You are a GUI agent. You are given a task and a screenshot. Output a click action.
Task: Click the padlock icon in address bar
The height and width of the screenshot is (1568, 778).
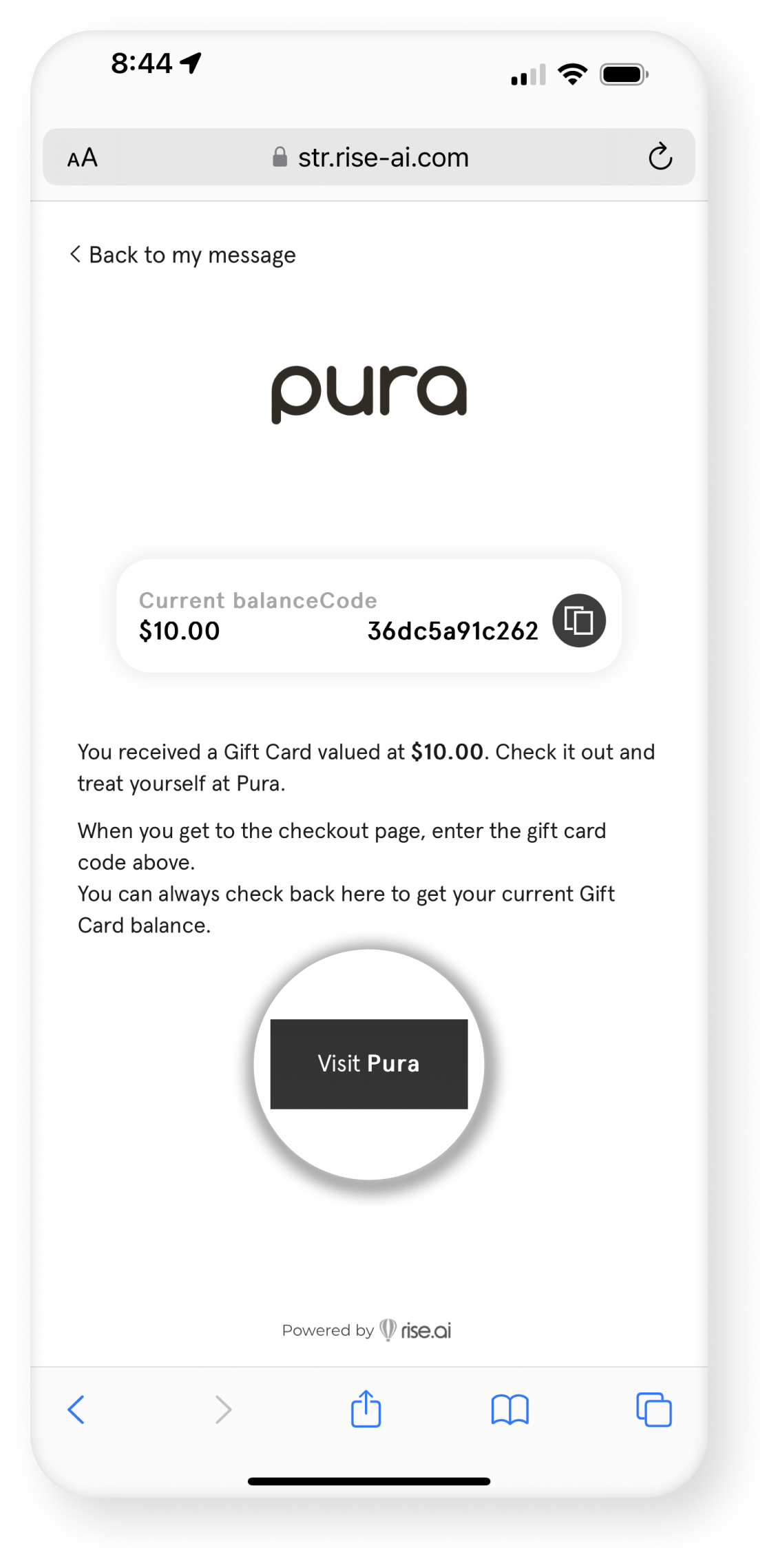pyautogui.click(x=280, y=157)
